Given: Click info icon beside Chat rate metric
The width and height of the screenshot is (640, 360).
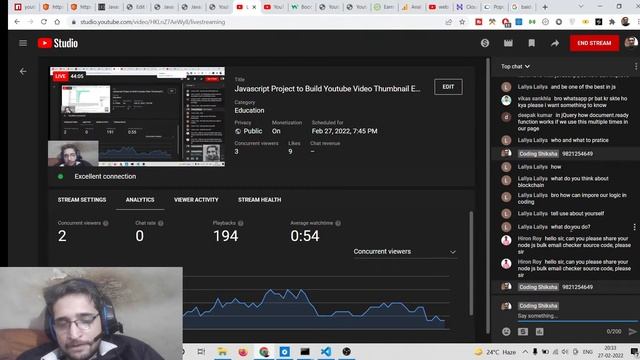Looking at the screenshot, I should [x=160, y=223].
